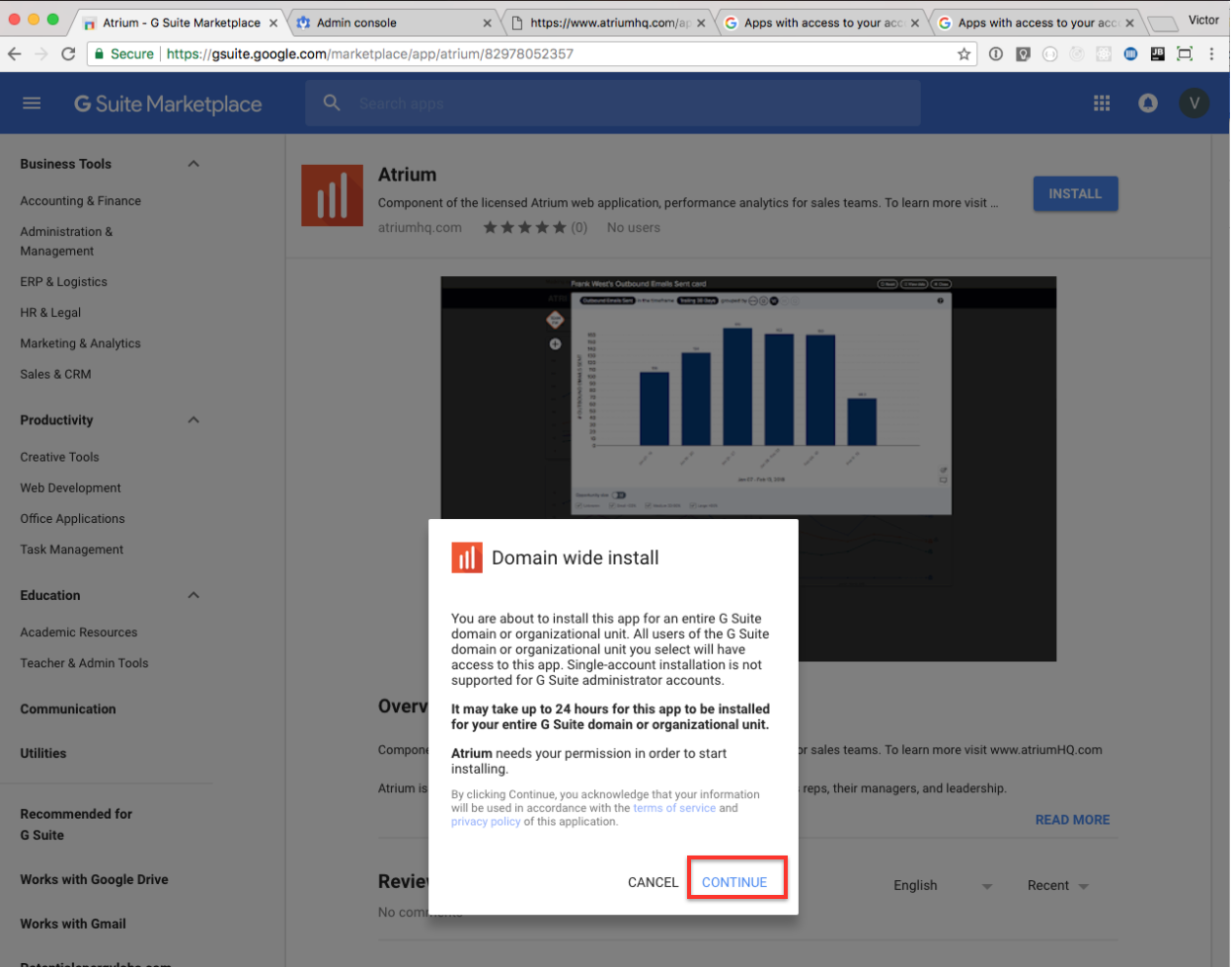
Task: Open Works with Gmail
Action: [x=73, y=924]
